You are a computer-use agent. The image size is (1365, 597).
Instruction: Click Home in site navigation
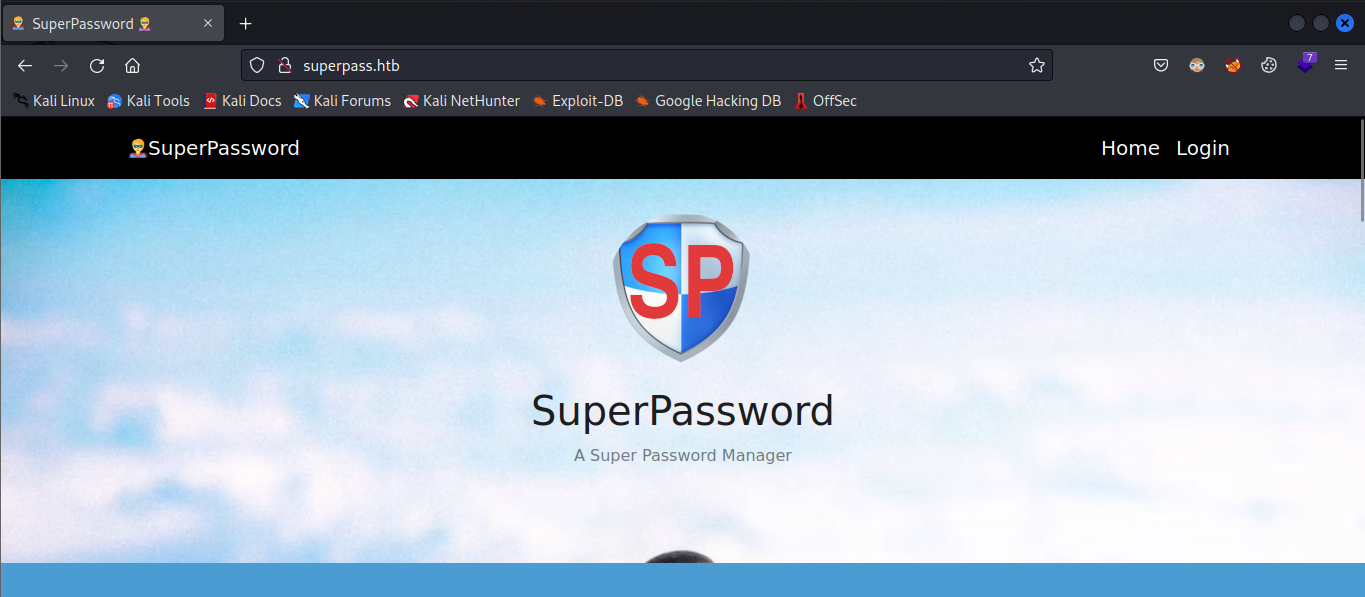point(1130,148)
